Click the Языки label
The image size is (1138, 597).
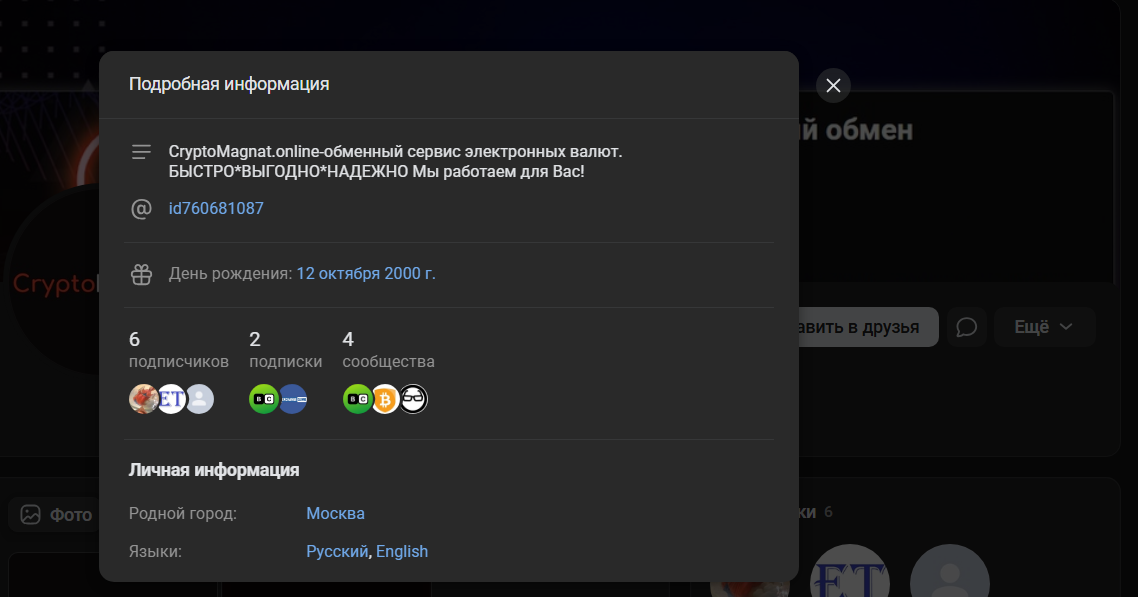pyautogui.click(x=155, y=551)
